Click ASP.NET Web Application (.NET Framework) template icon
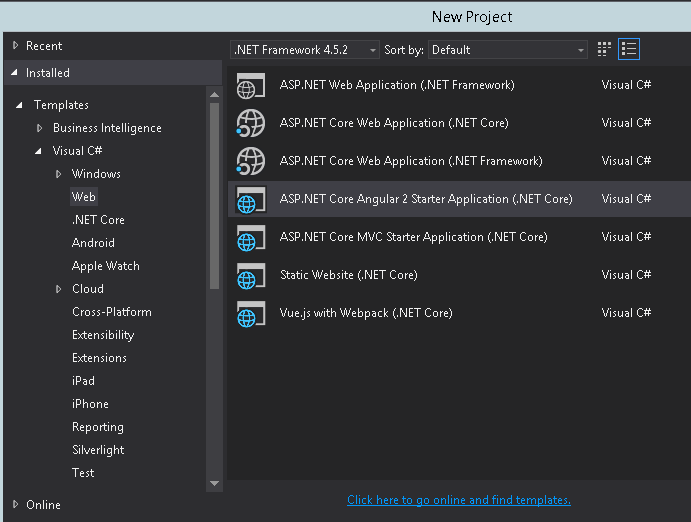Screen dimensions: 691x522 point(251,85)
